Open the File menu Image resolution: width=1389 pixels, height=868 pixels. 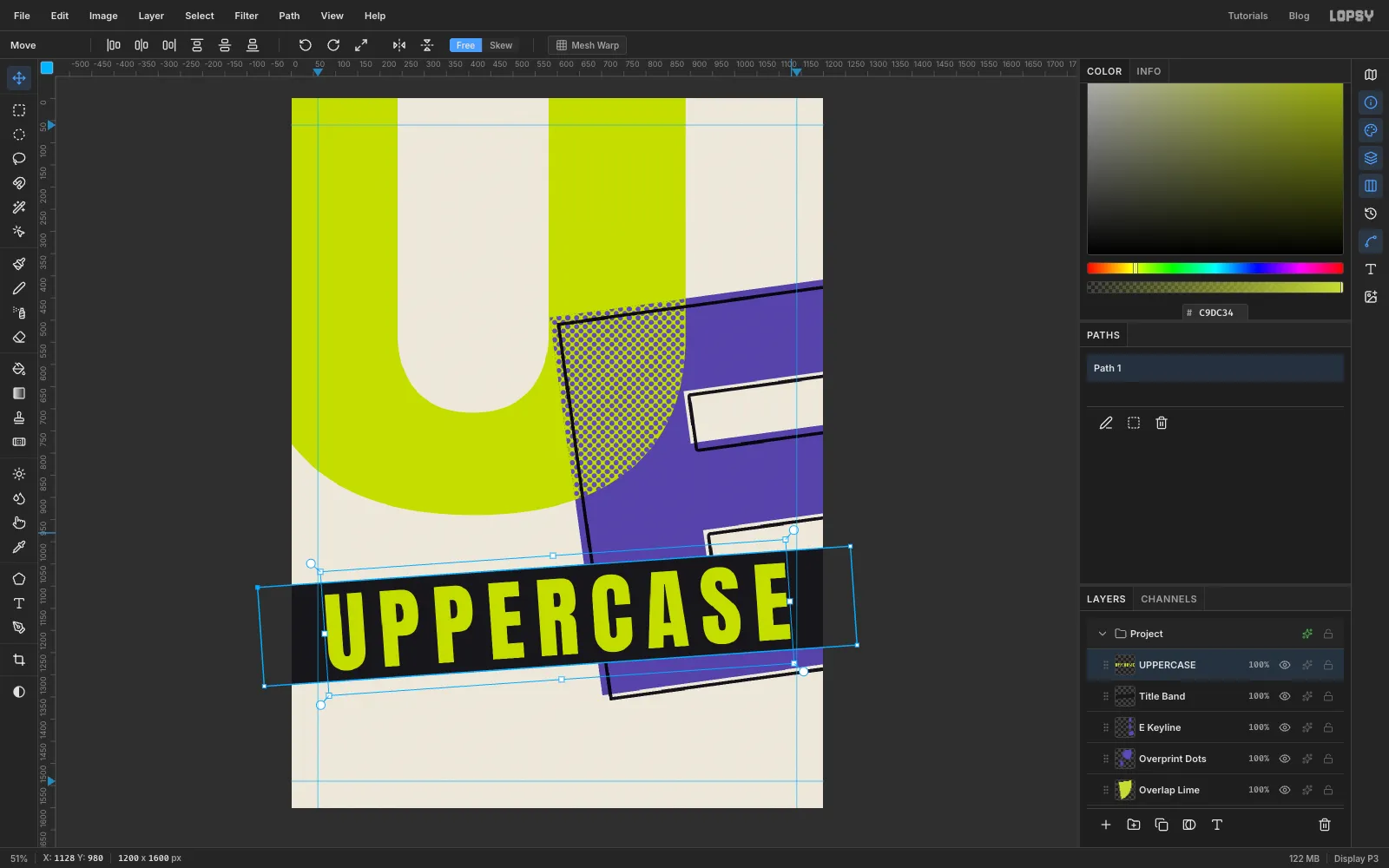point(22,16)
